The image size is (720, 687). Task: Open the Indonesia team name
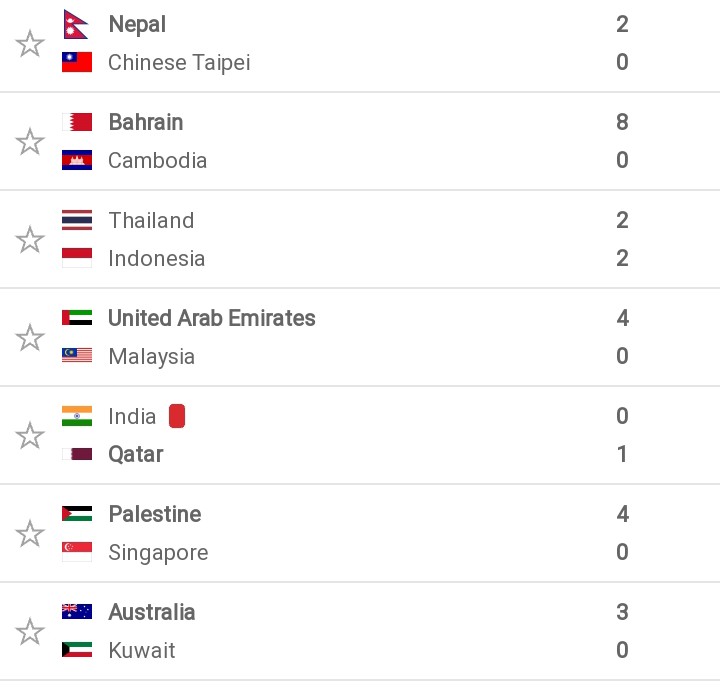coord(157,259)
